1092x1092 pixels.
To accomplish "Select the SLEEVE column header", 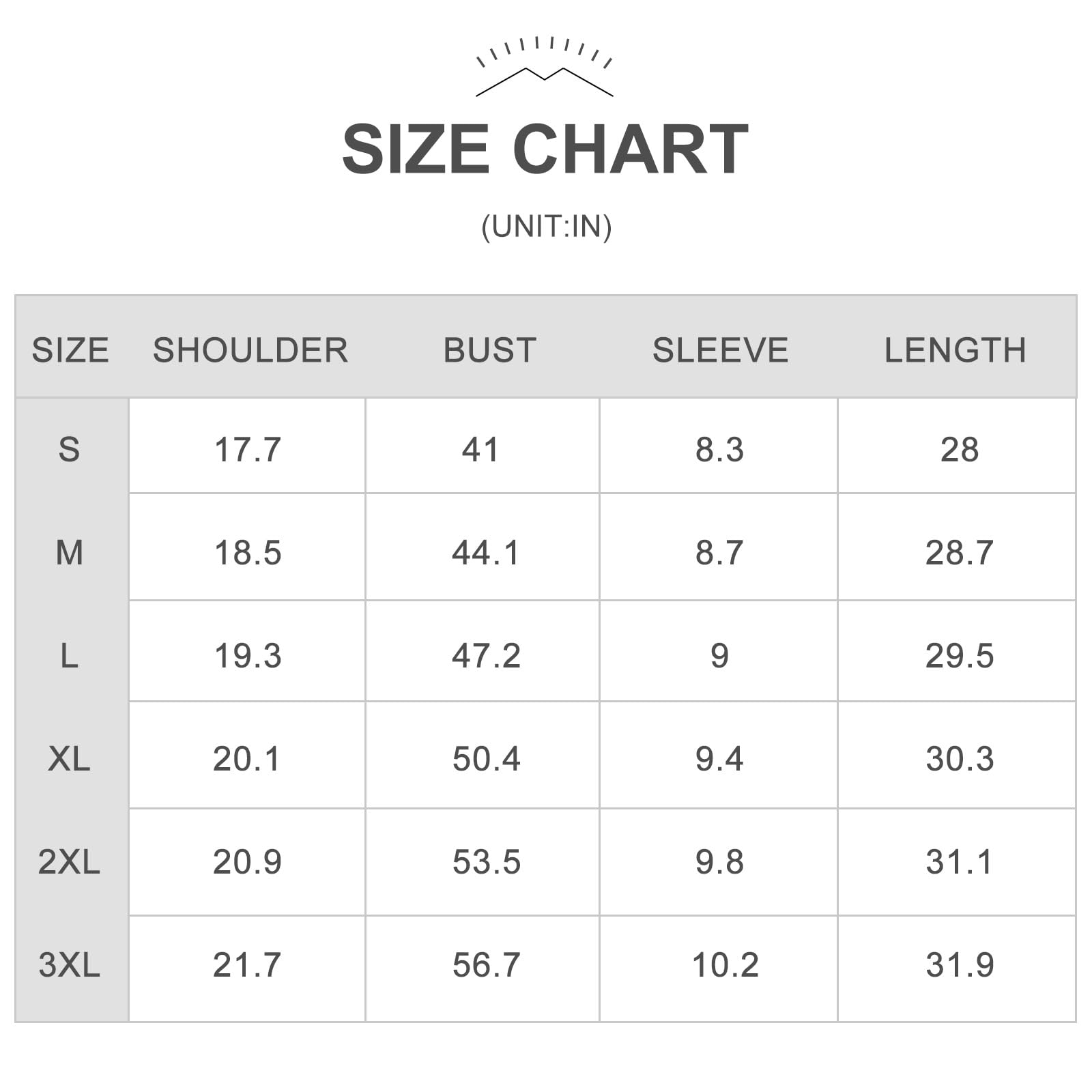I will [720, 350].
